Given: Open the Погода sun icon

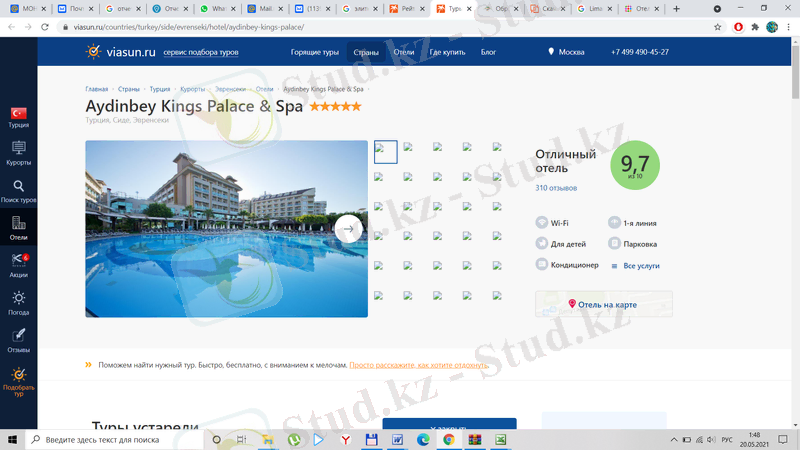Looking at the screenshot, I should (x=18, y=299).
